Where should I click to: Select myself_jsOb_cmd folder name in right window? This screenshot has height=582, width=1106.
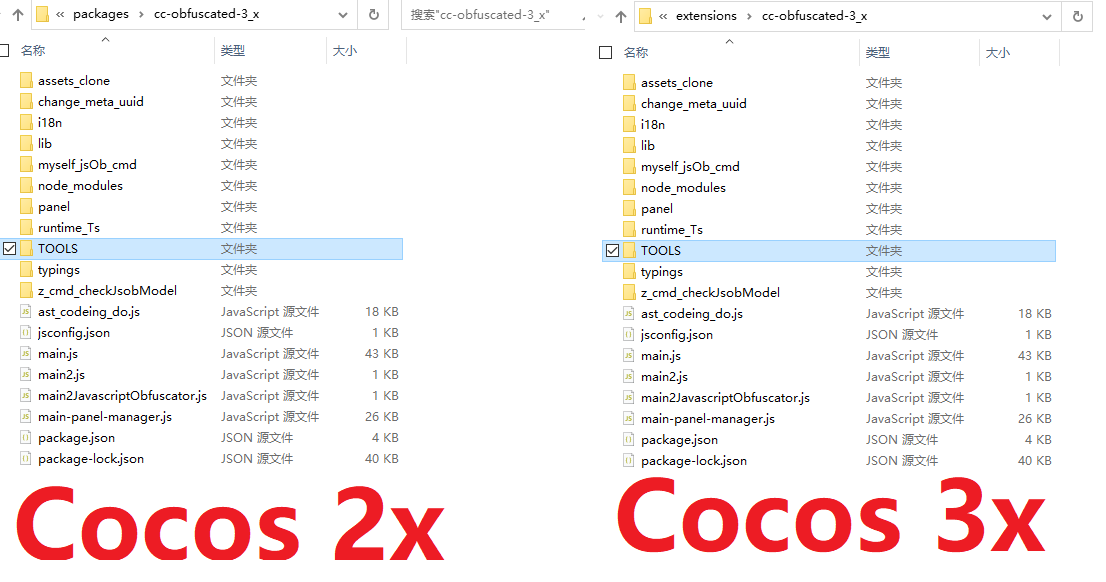[x=690, y=166]
